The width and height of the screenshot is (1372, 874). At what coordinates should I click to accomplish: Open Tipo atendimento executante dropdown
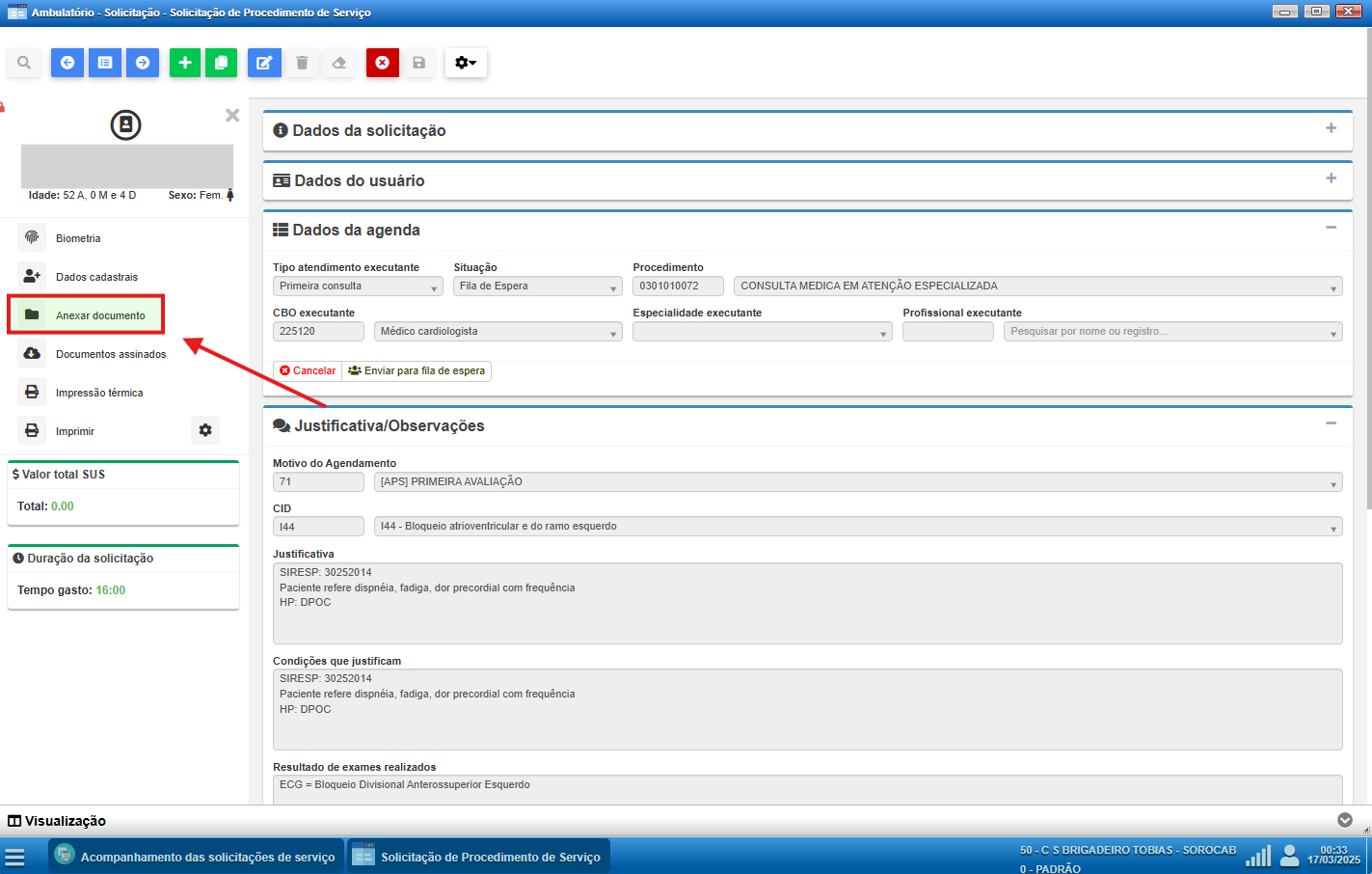(x=357, y=287)
